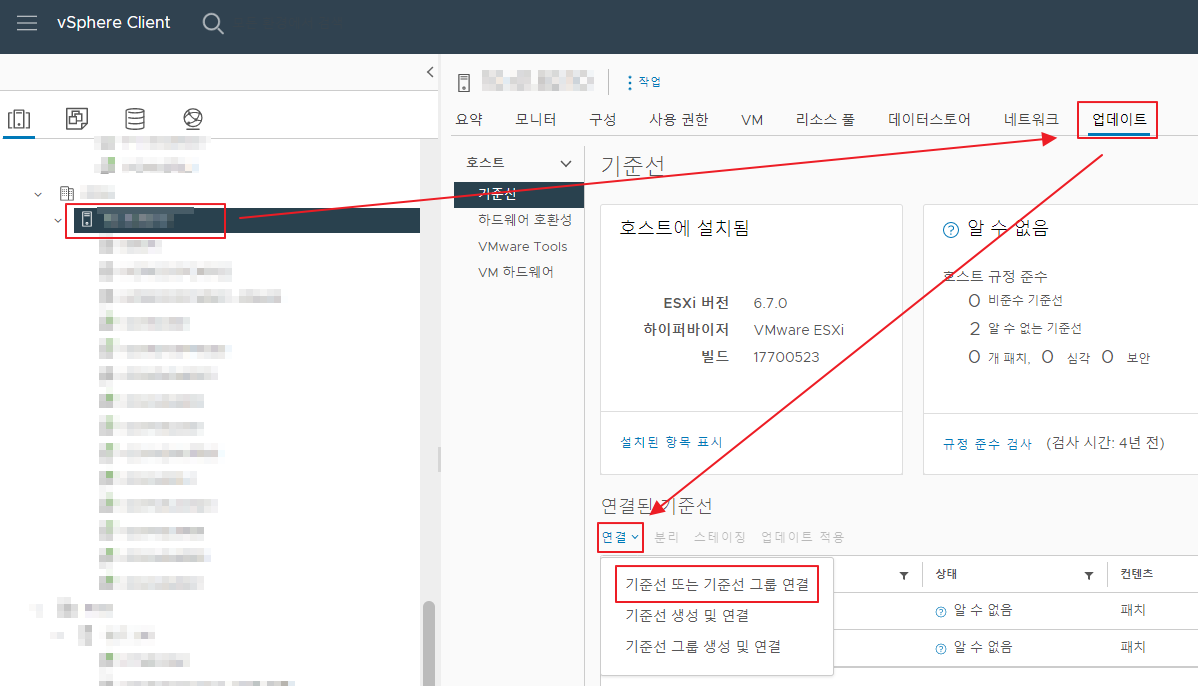1198x686 pixels.
Task: Click the filter icon left of 상태 column
Action: [904, 575]
